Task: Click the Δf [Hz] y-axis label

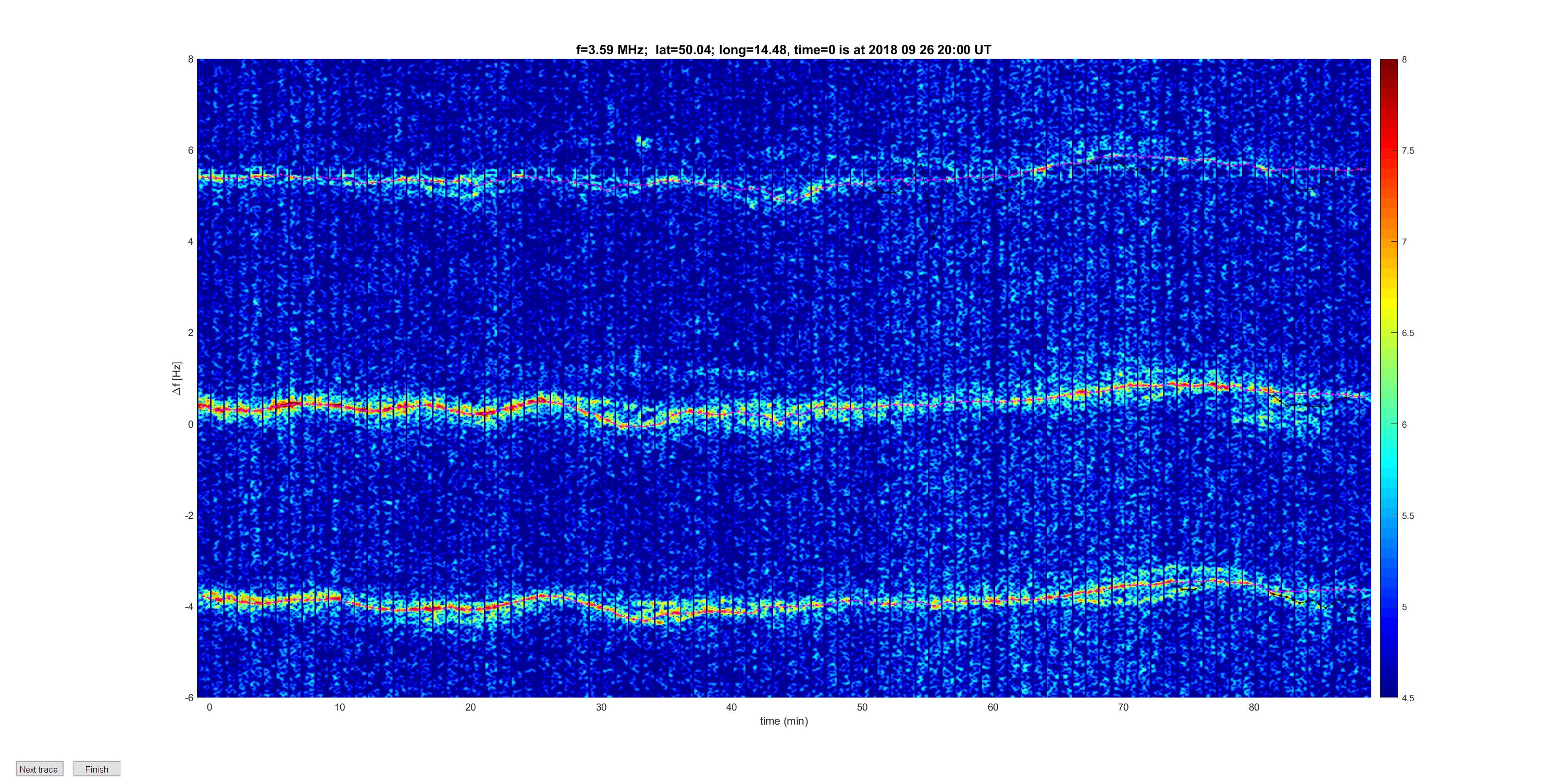Action: pos(177,379)
